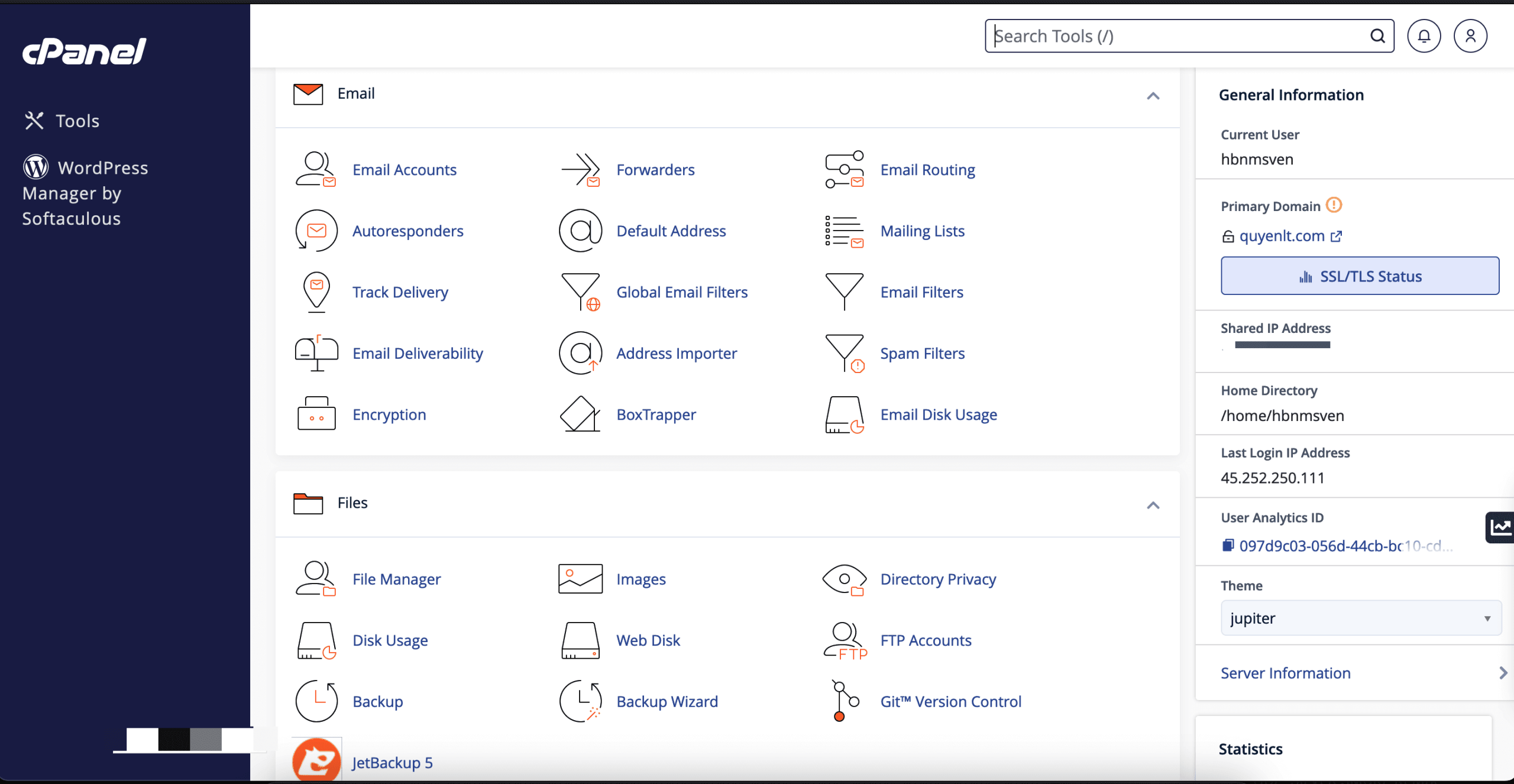The height and width of the screenshot is (784, 1514).
Task: Open the JetBackup 5 icon
Action: (x=316, y=760)
